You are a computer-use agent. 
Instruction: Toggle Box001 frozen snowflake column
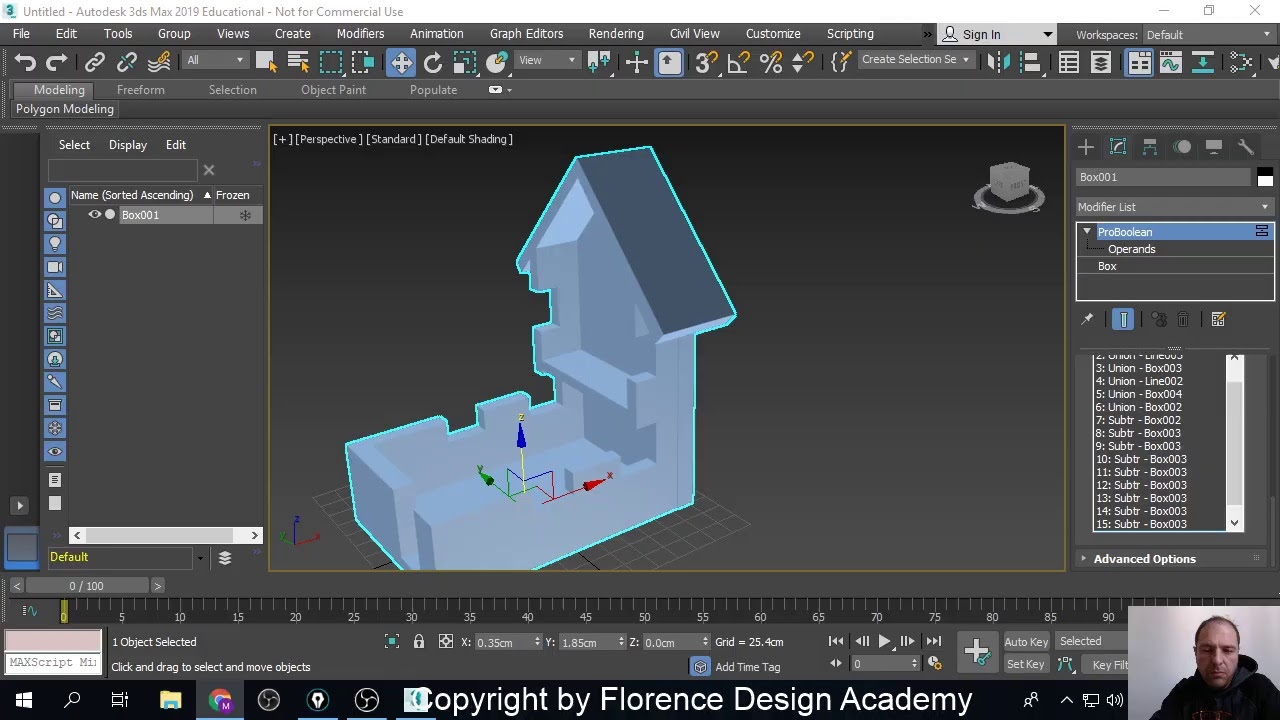coord(245,215)
